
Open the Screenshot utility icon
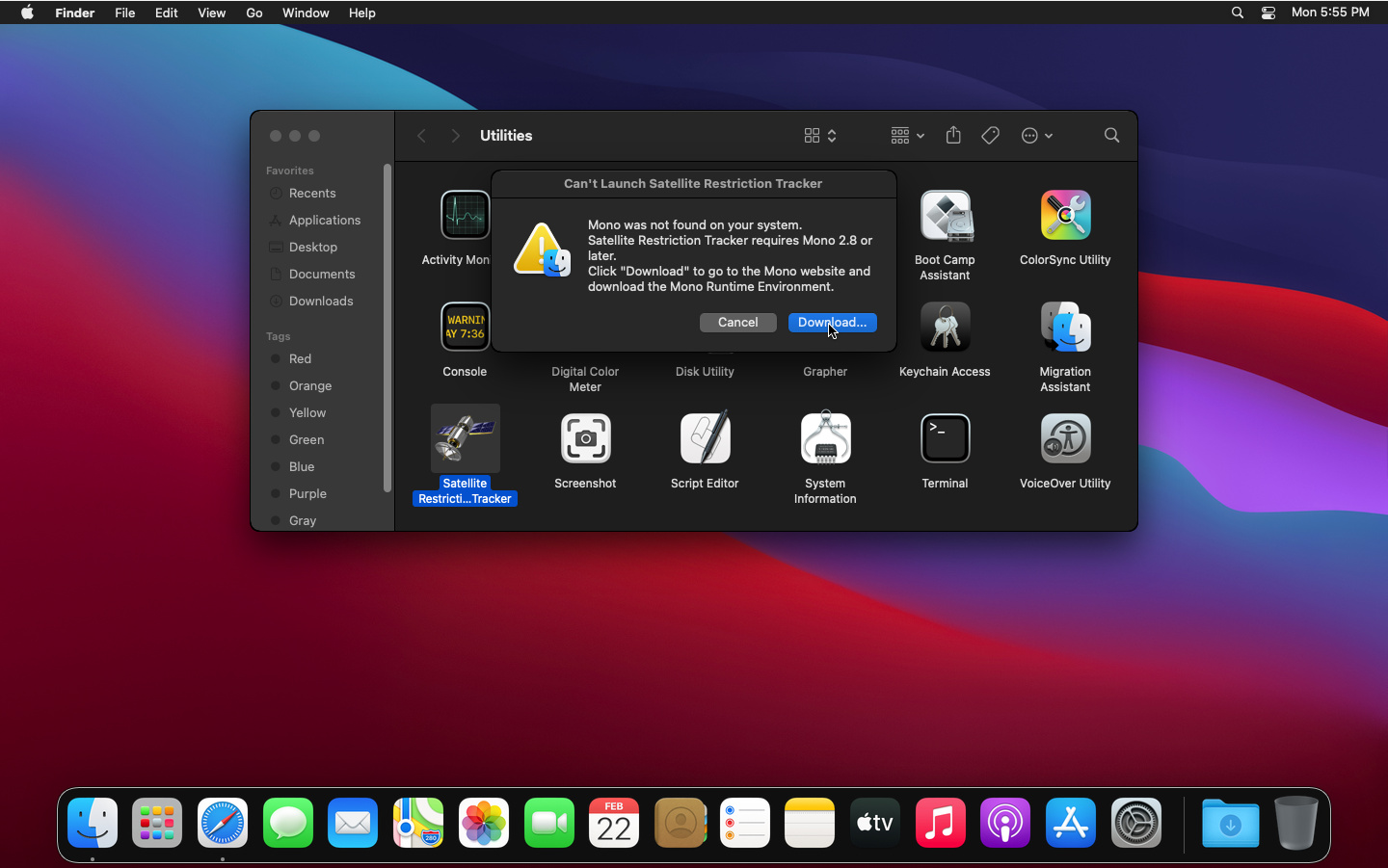pyautogui.click(x=585, y=439)
